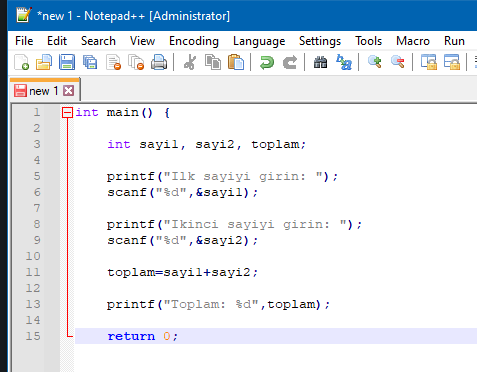
Task: Click line number 1 in the margin
Action: click(x=37, y=112)
